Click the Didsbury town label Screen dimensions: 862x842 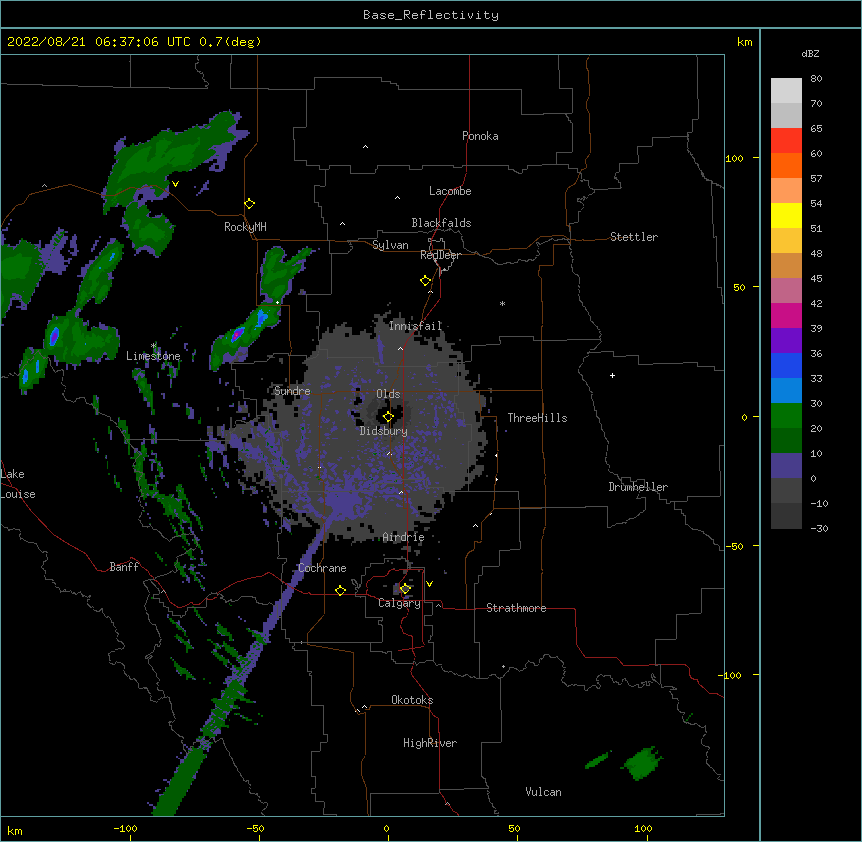[384, 431]
